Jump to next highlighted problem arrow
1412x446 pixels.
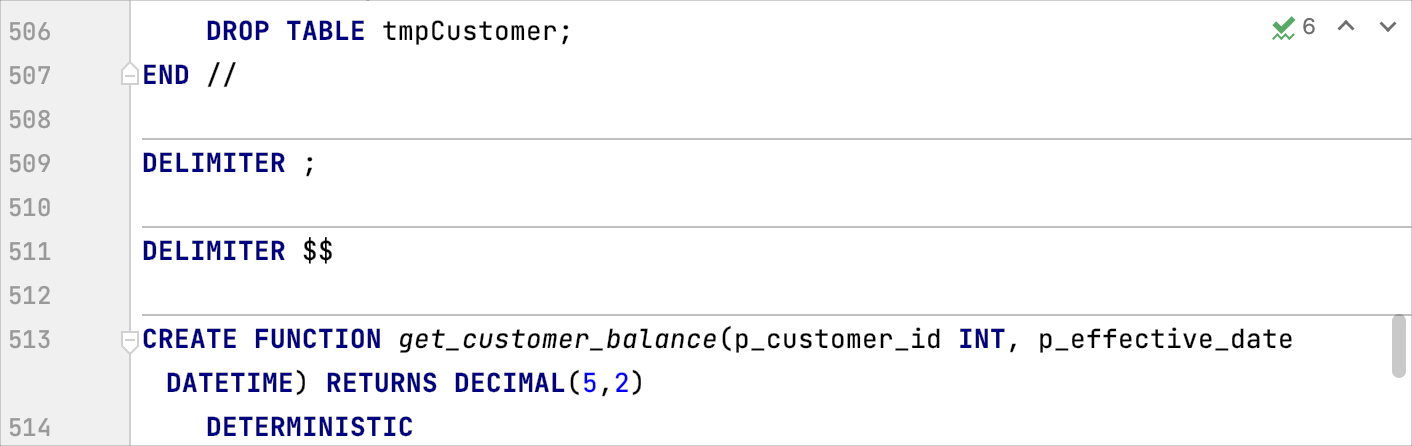point(1387,27)
